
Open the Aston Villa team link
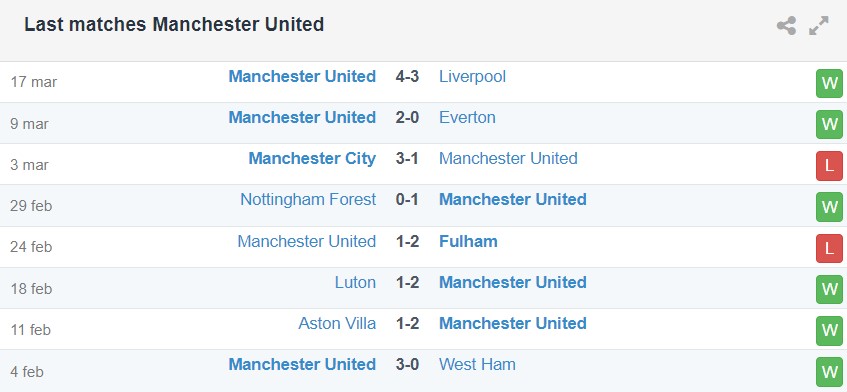pos(337,323)
